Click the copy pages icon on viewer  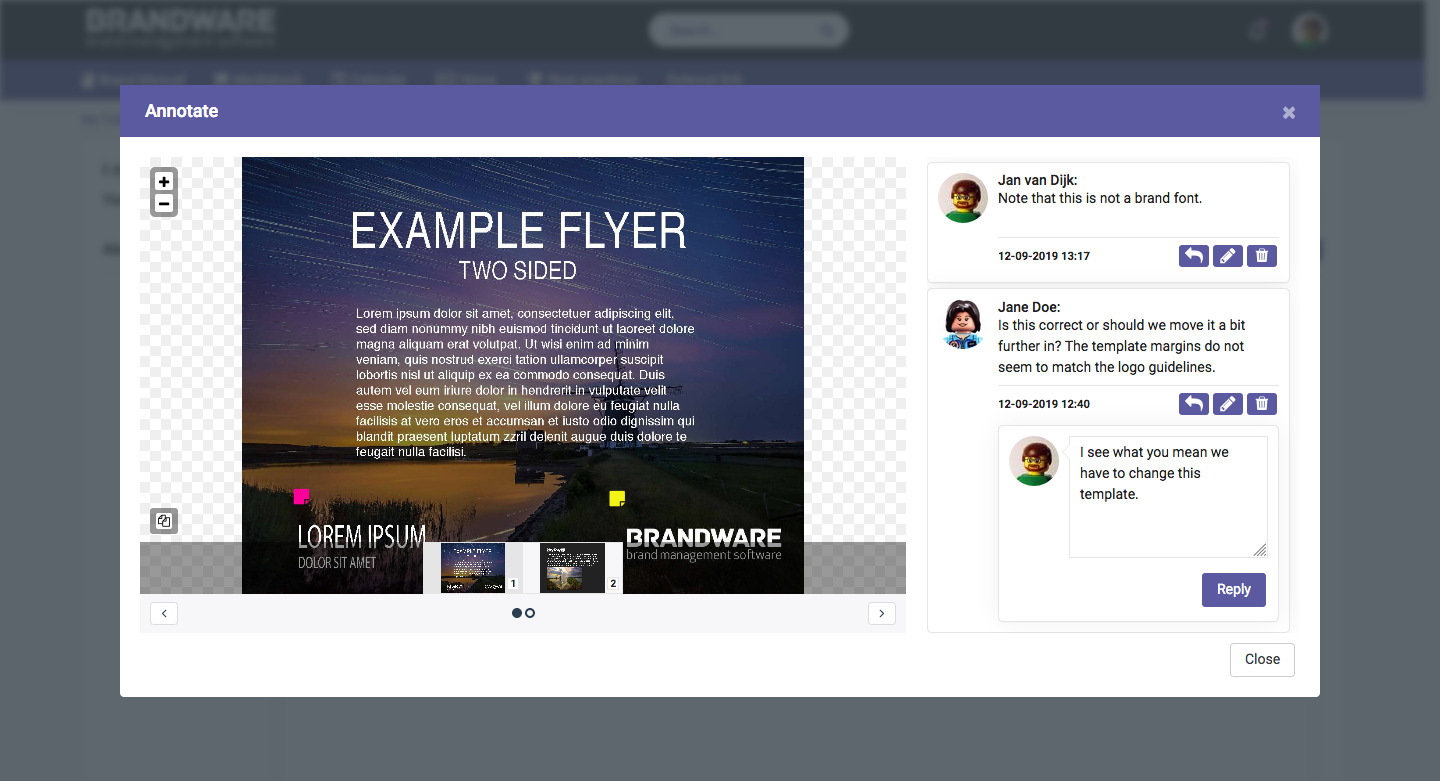164,521
